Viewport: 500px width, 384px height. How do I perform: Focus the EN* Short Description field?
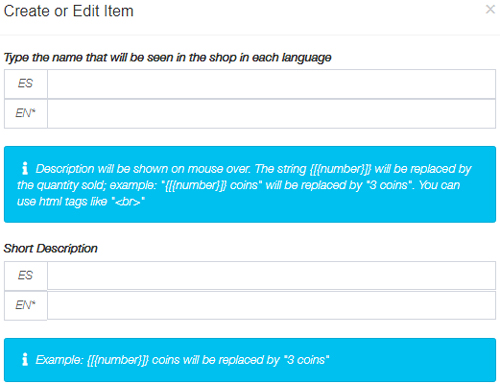tap(271, 305)
